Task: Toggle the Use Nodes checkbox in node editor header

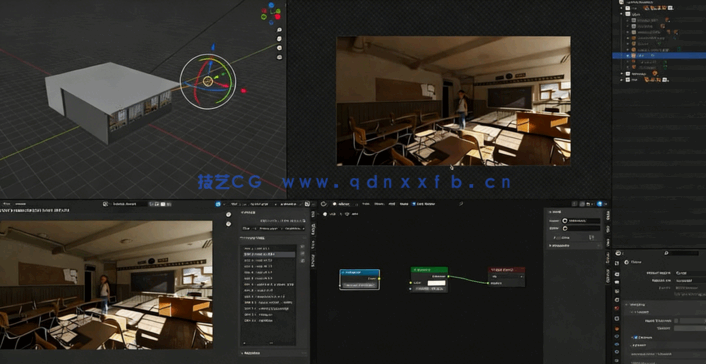Action: (x=414, y=204)
